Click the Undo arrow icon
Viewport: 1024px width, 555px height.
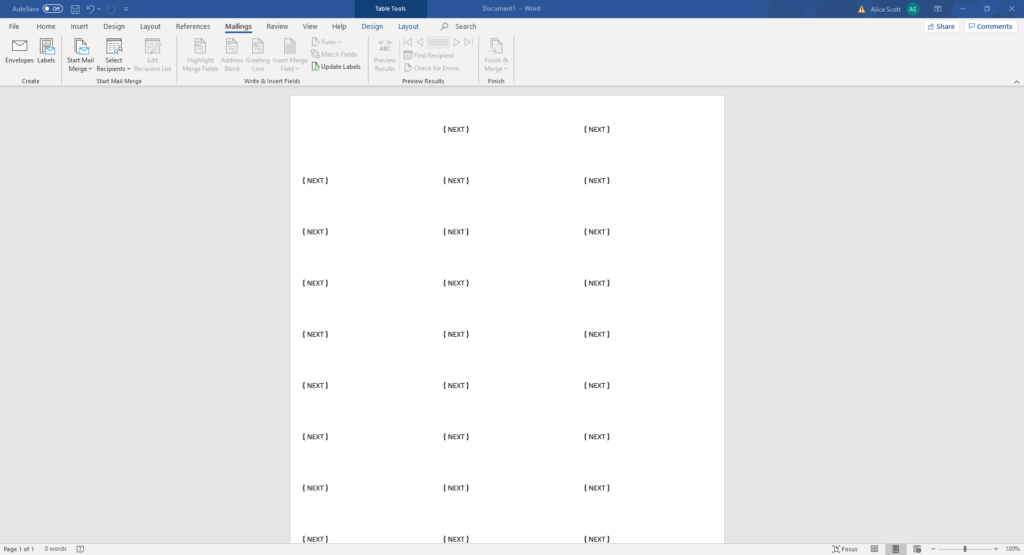pos(90,9)
